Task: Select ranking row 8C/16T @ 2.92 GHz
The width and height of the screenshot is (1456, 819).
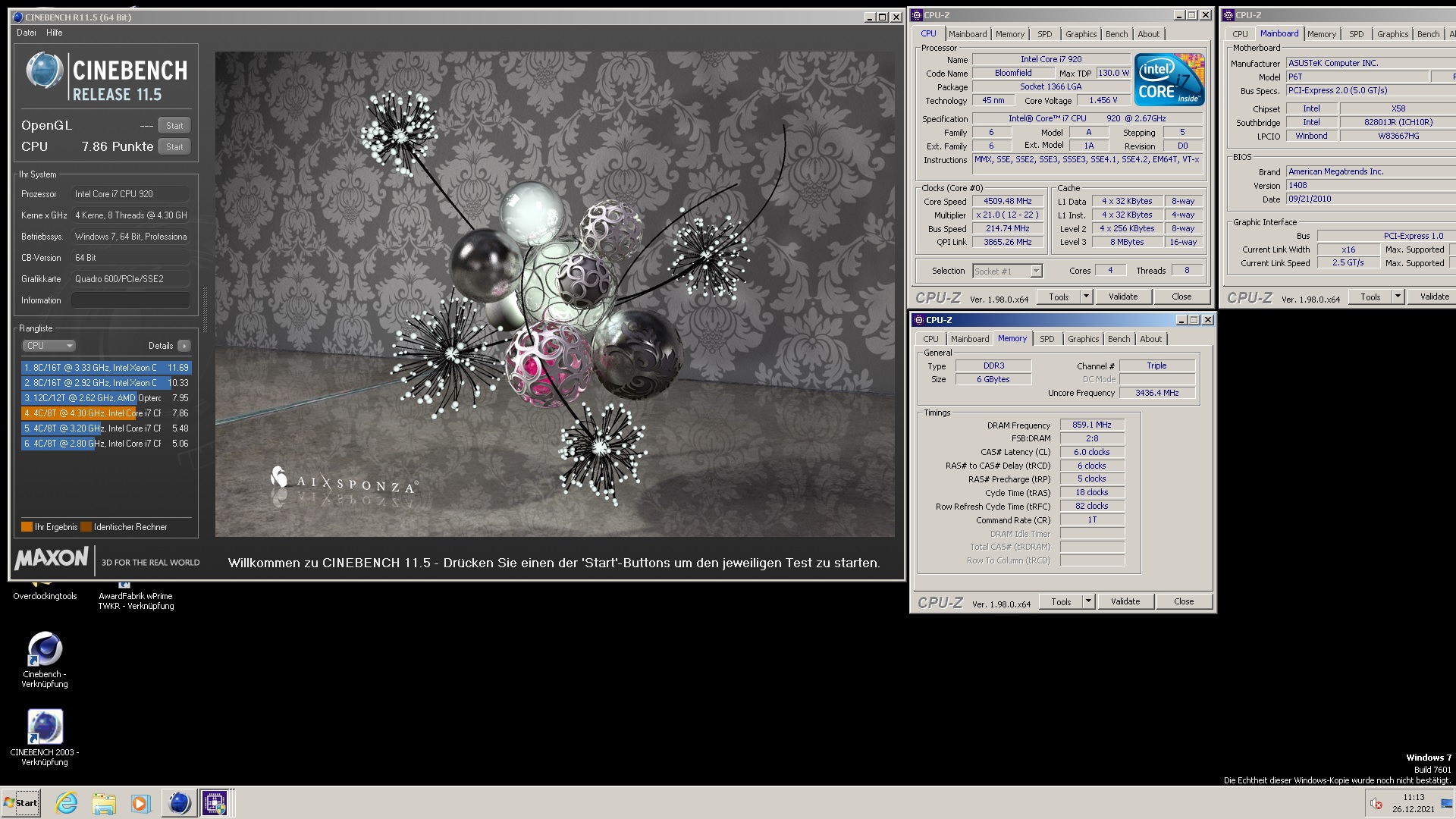Action: [x=106, y=383]
